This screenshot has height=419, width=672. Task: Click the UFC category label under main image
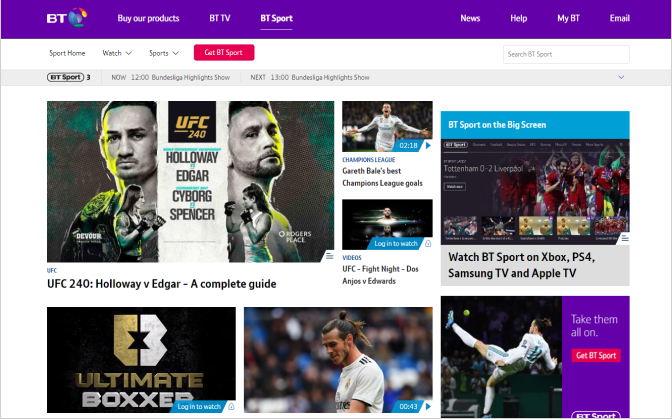[x=52, y=271]
